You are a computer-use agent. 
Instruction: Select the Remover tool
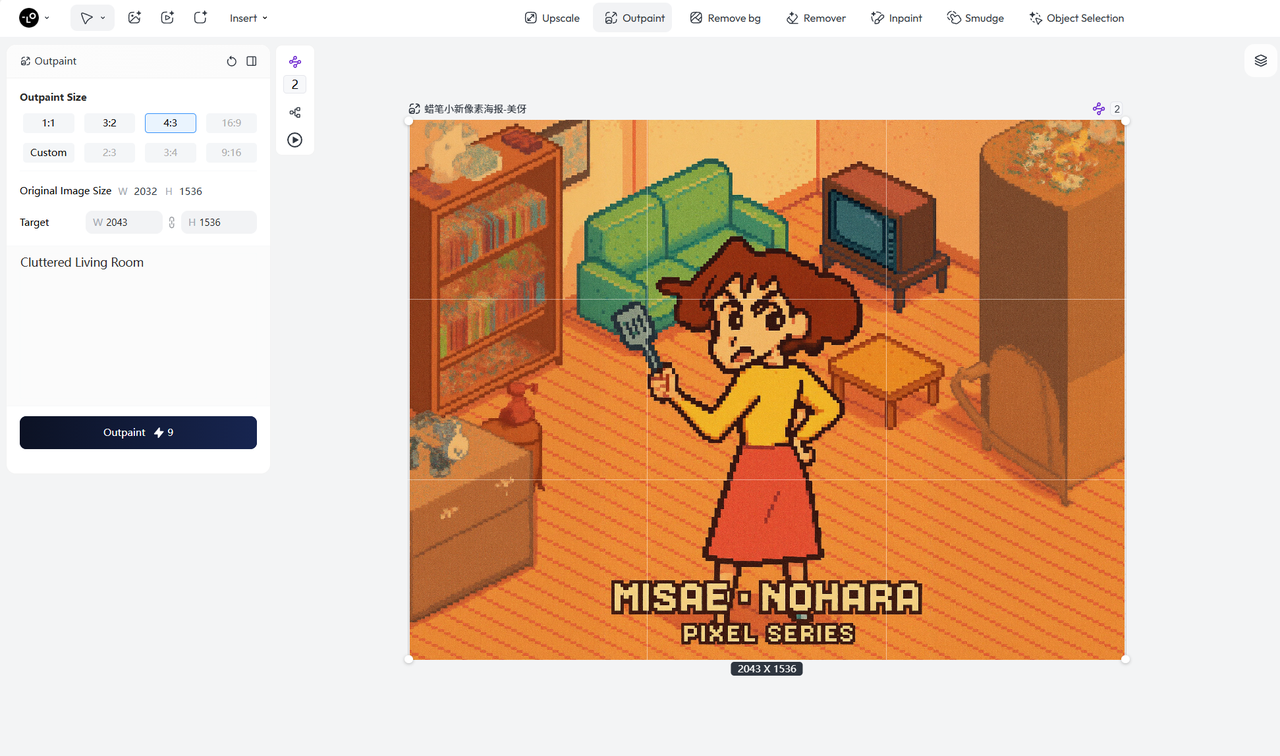pos(816,18)
